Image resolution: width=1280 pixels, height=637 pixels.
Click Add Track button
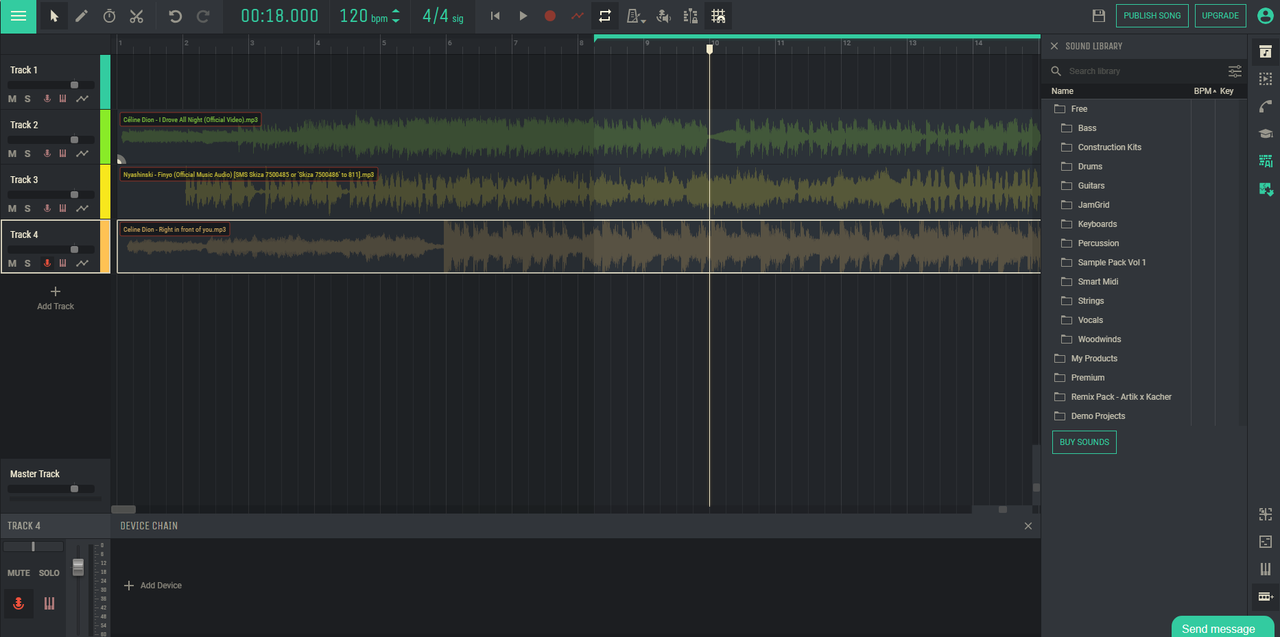(55, 298)
